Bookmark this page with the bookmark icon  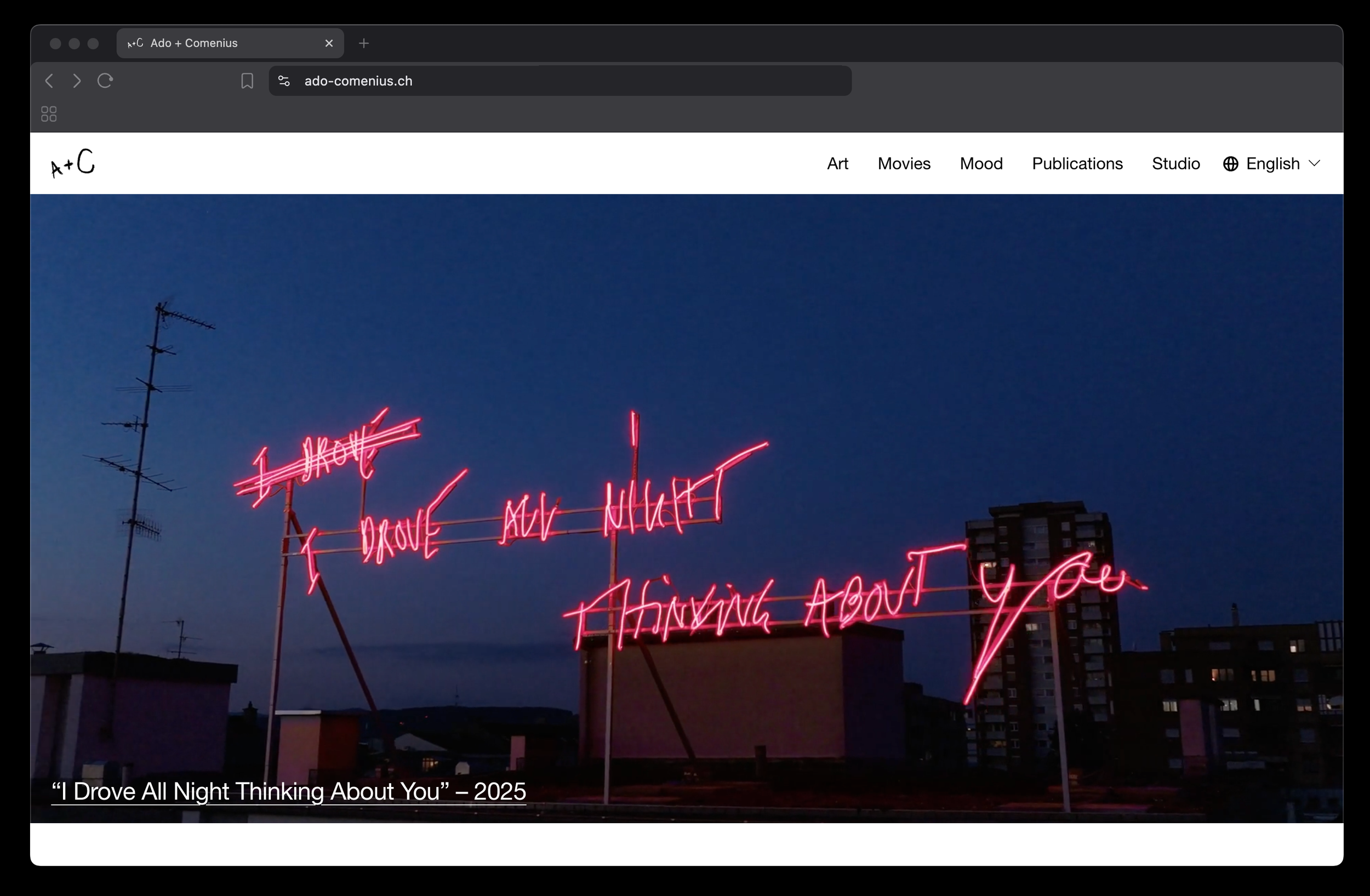click(247, 81)
